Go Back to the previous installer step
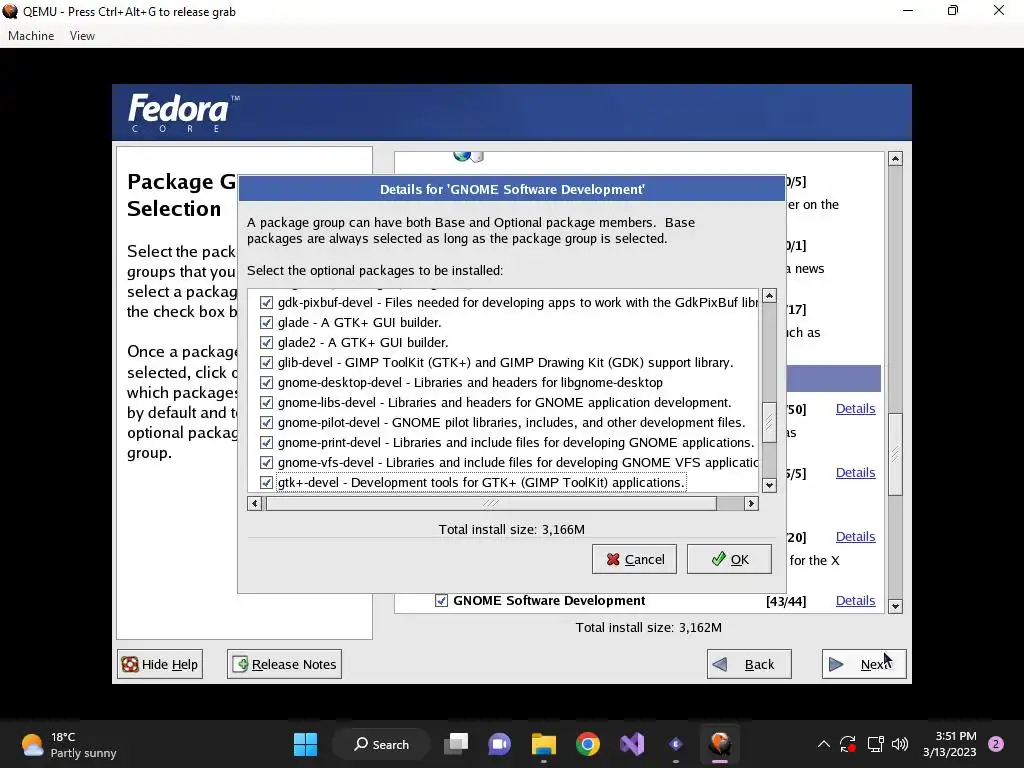1024x768 pixels. click(x=749, y=664)
